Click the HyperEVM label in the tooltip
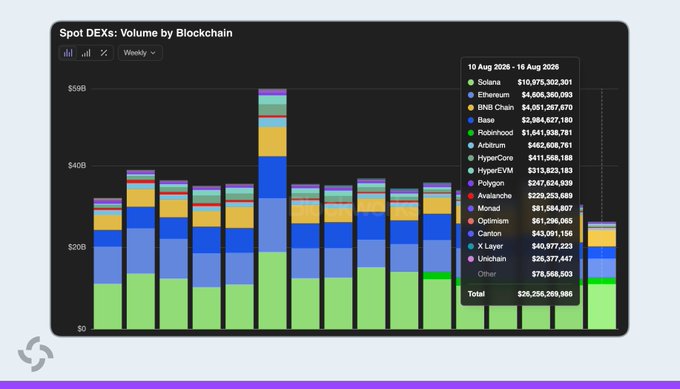 click(495, 170)
